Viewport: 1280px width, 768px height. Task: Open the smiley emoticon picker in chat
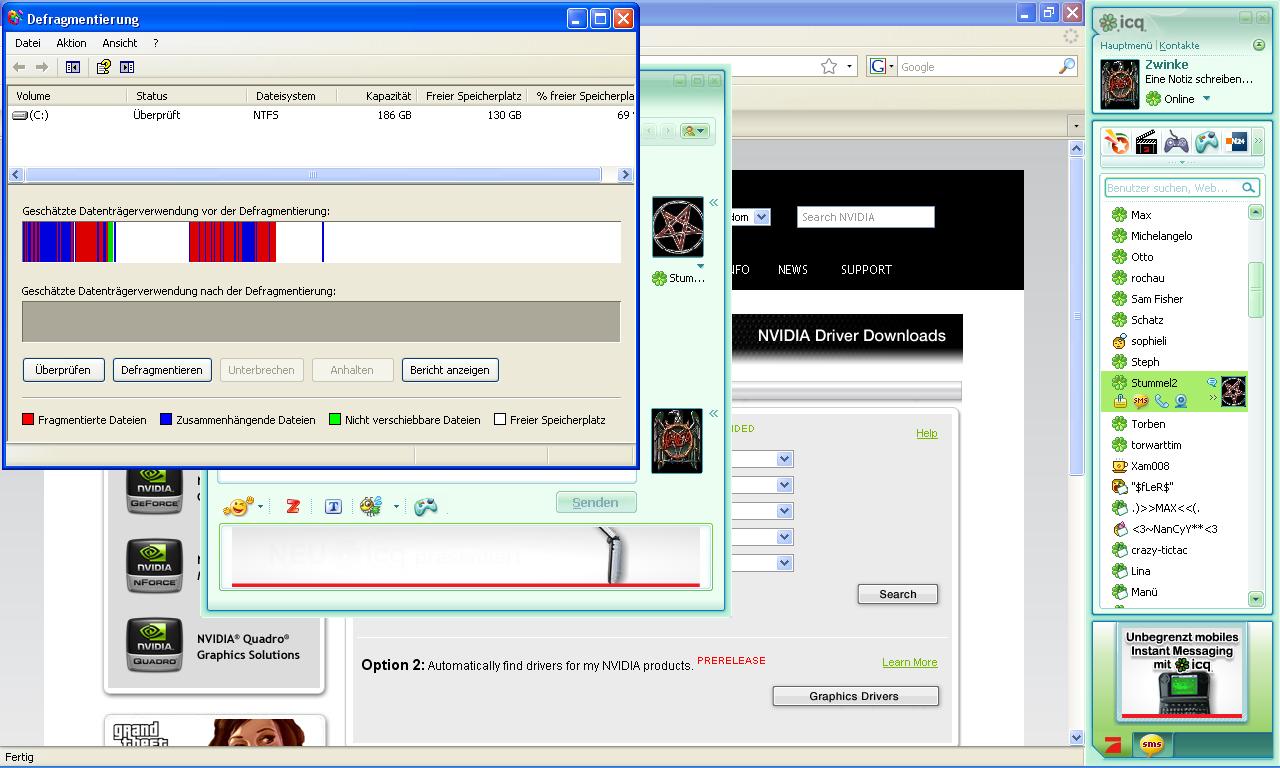click(238, 507)
